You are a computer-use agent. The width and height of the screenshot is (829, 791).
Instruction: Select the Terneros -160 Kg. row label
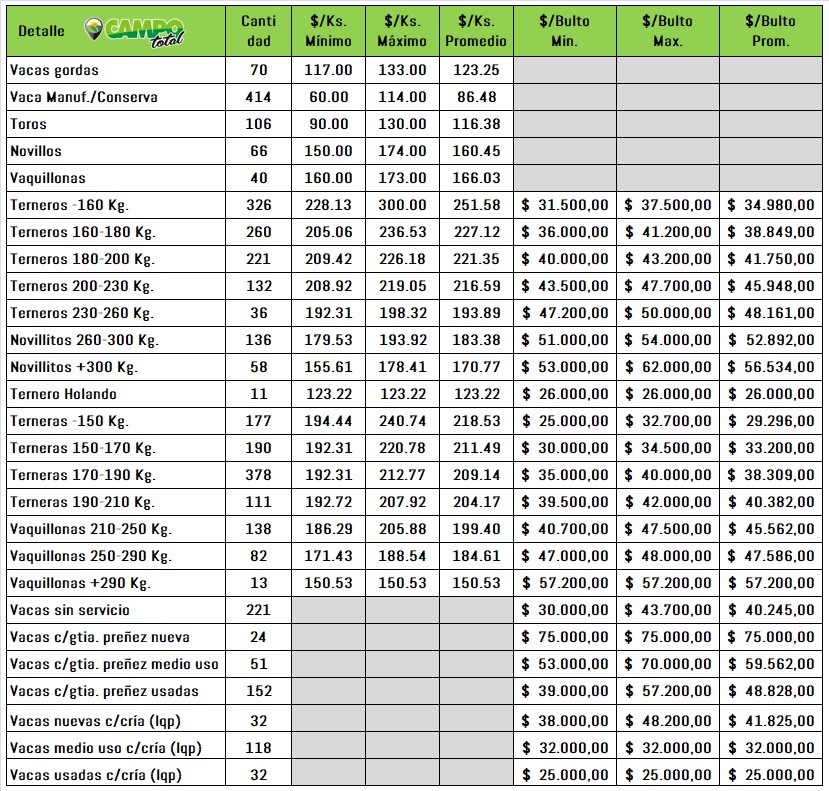click(69, 205)
